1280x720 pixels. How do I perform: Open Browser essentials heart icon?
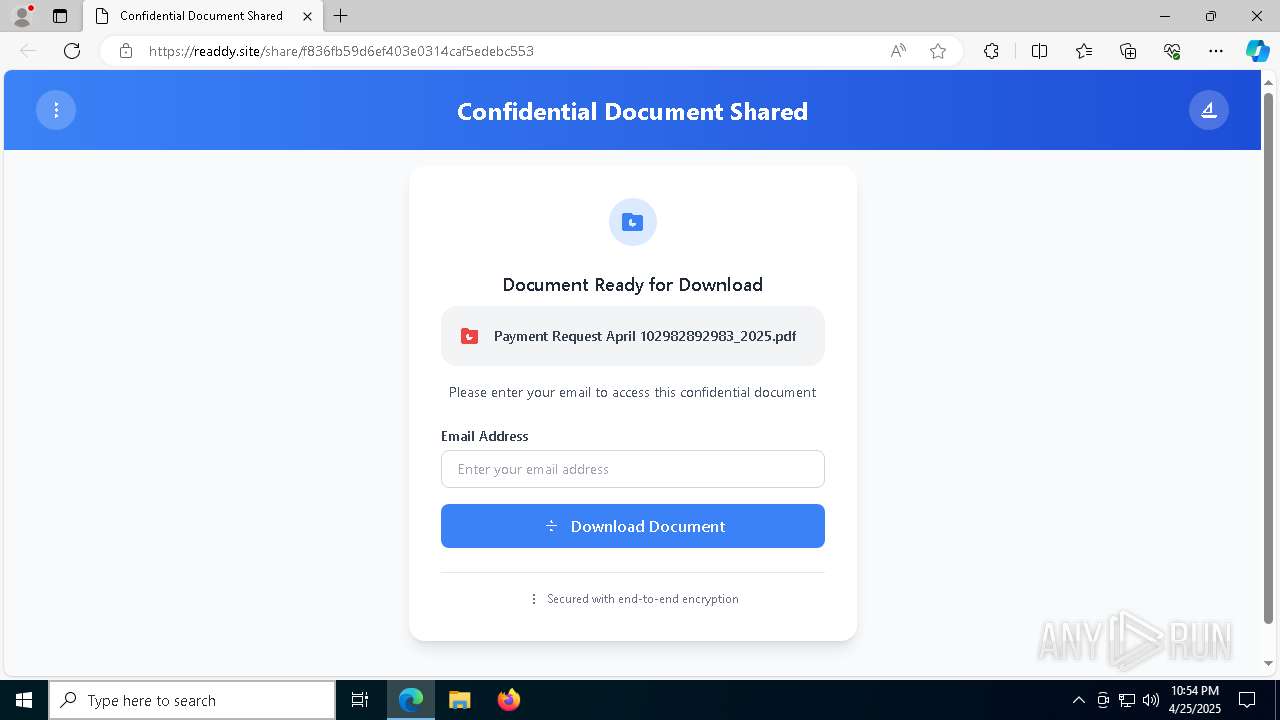point(1172,51)
